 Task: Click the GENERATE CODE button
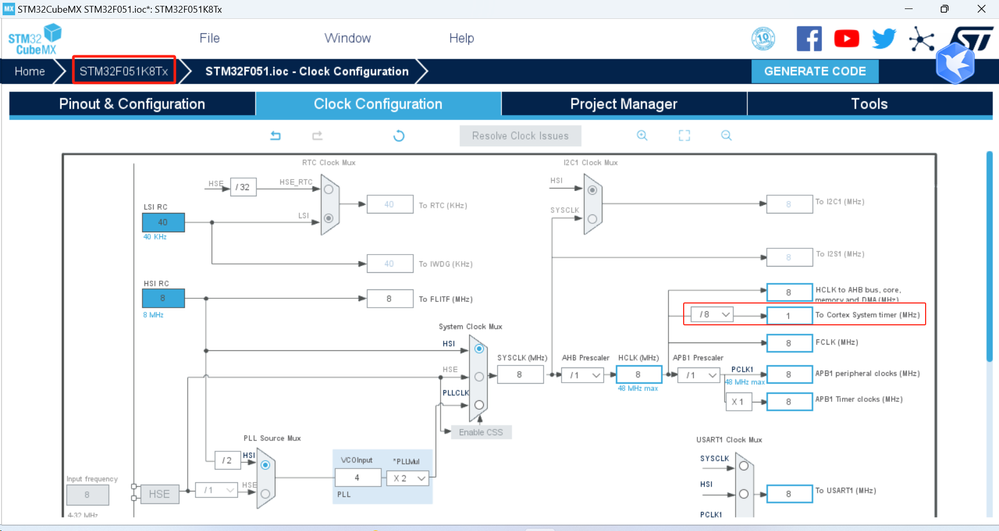click(815, 71)
